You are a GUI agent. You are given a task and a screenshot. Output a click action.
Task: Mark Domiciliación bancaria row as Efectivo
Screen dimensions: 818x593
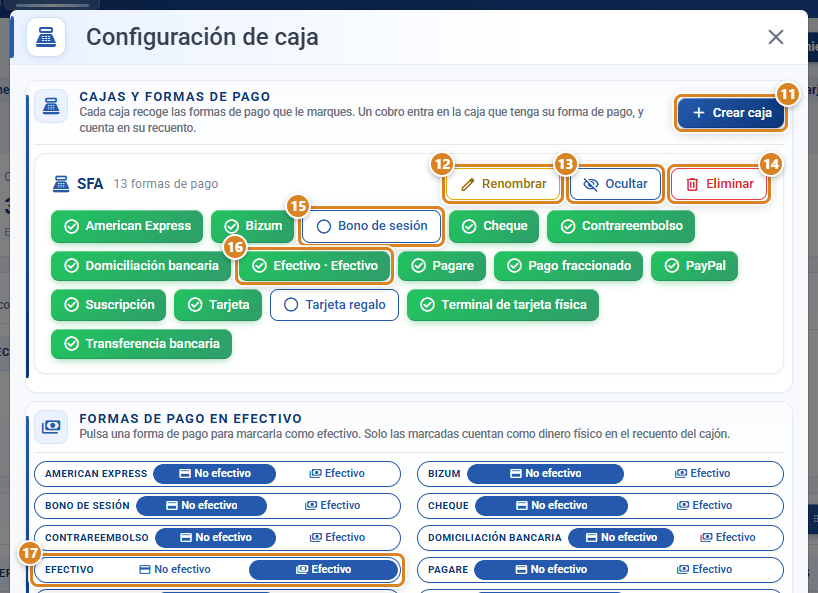point(728,538)
